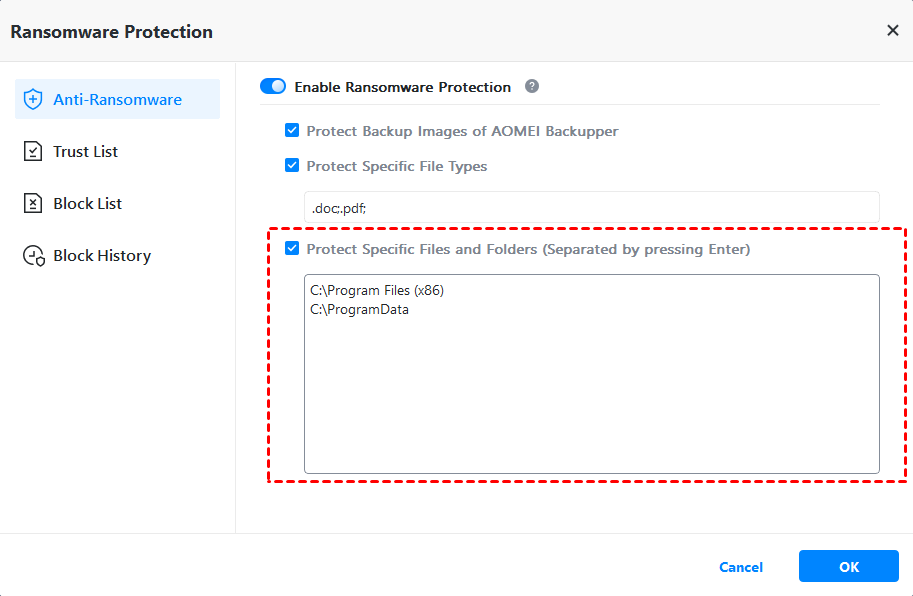Uncheck Protect Specific File Types

[292, 166]
